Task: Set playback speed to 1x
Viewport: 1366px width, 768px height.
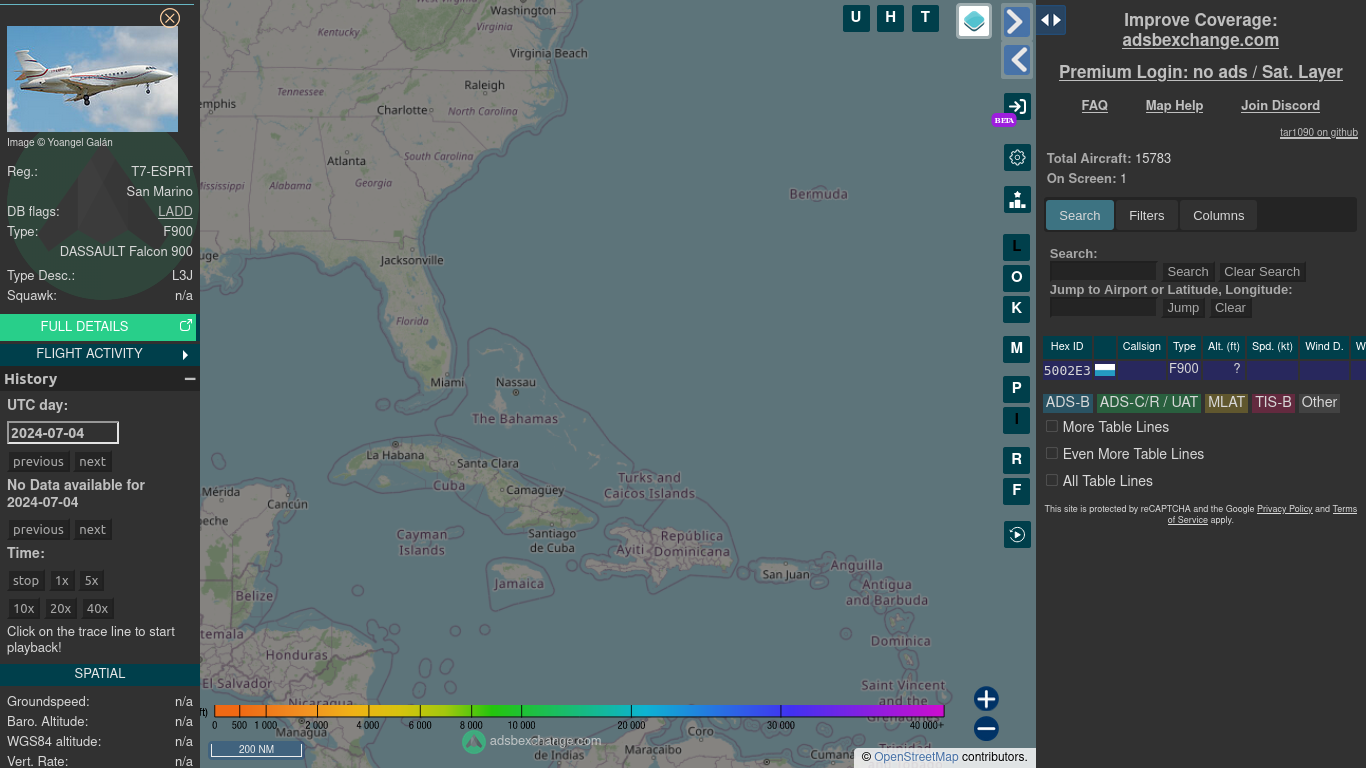Action: pos(62,581)
